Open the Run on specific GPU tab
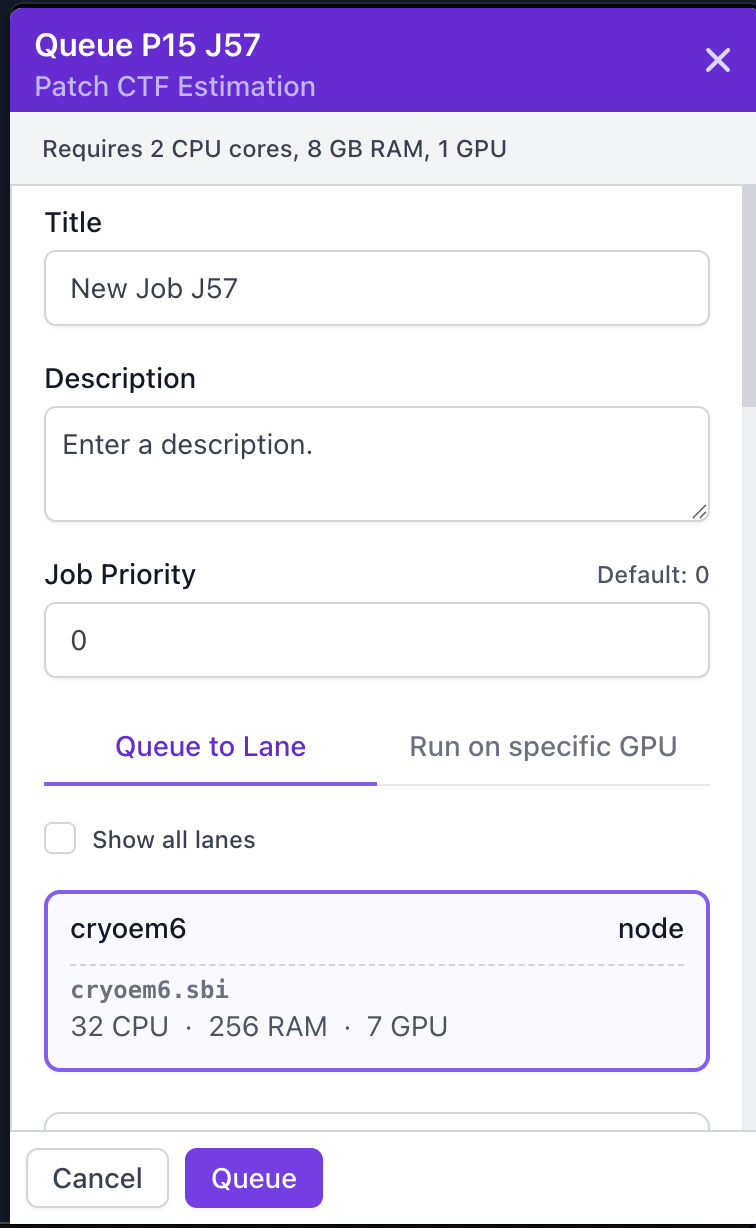Viewport: 756px width, 1228px height. pyautogui.click(x=543, y=747)
